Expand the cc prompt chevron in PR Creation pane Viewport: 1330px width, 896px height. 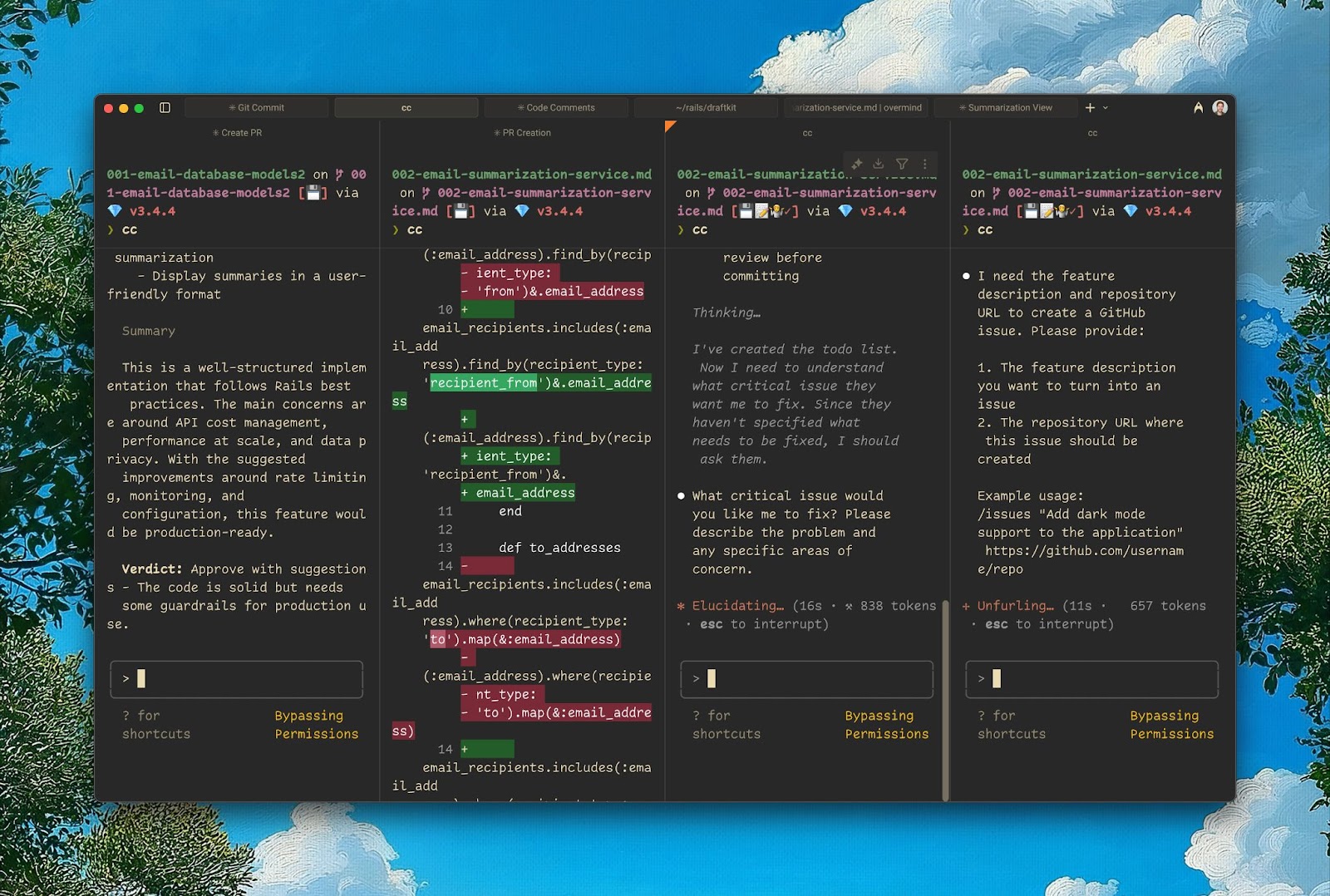(x=396, y=230)
